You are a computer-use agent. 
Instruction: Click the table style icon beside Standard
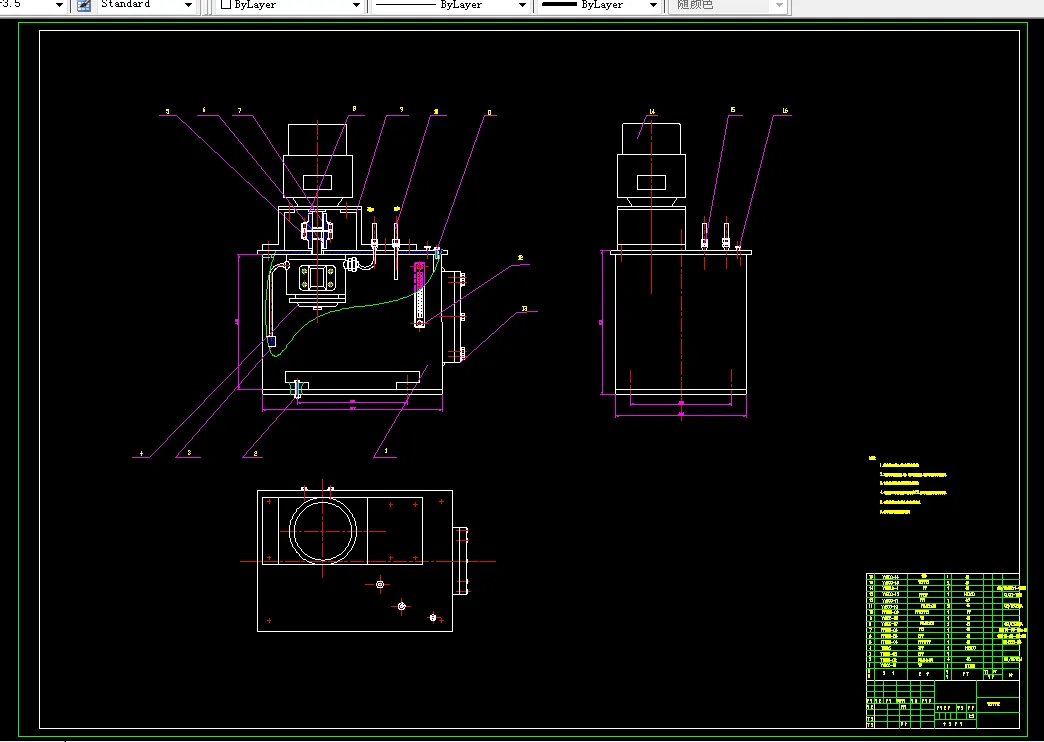click(x=83, y=5)
